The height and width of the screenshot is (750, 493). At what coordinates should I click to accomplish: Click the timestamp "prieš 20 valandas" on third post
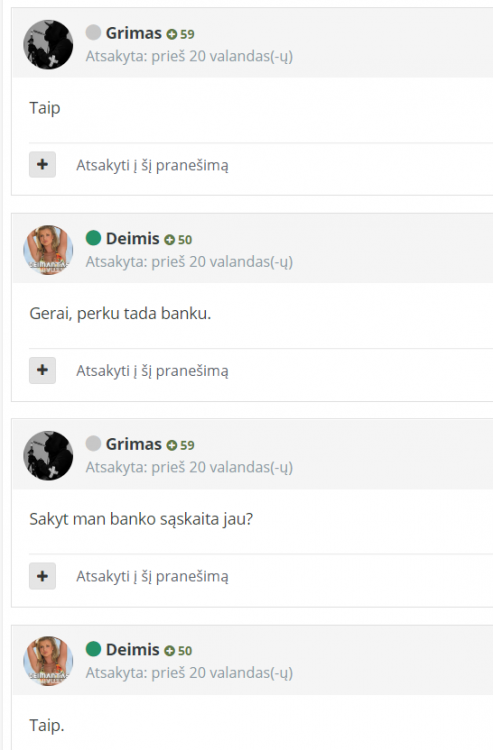222,467
